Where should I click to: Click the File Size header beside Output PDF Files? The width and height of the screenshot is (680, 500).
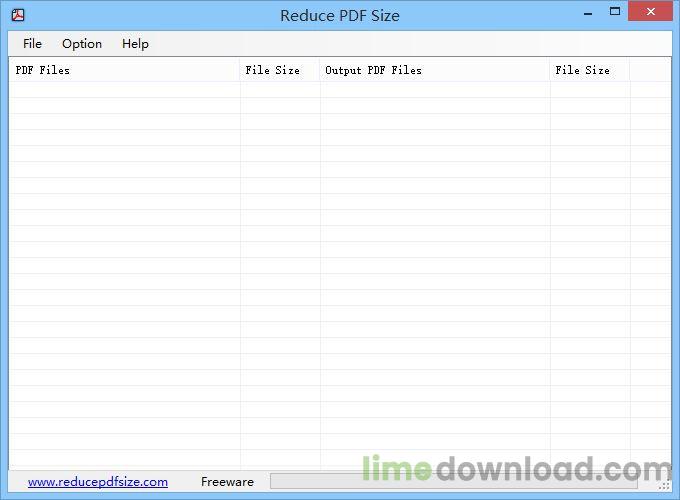click(590, 70)
